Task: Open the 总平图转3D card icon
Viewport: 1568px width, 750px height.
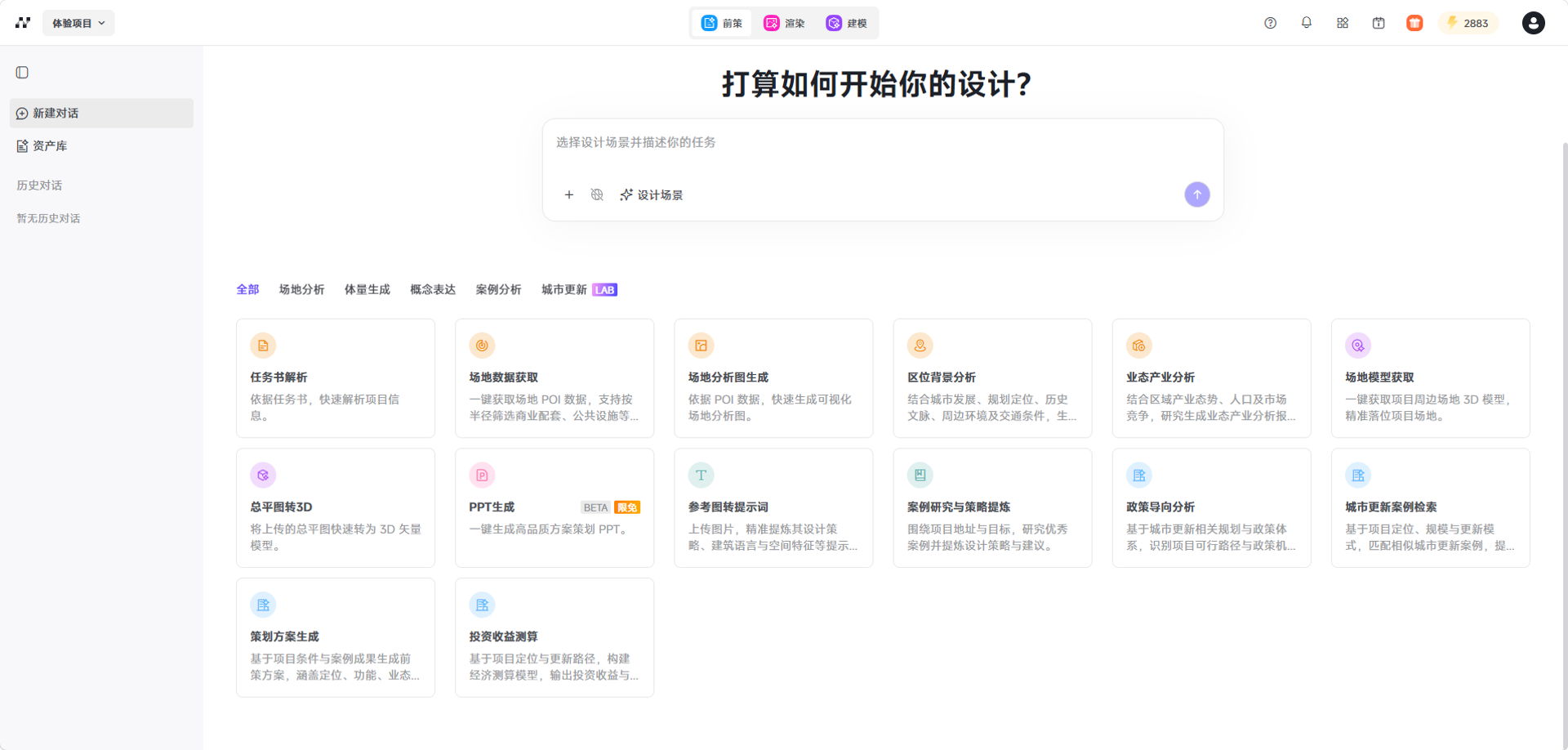Action: [263, 475]
